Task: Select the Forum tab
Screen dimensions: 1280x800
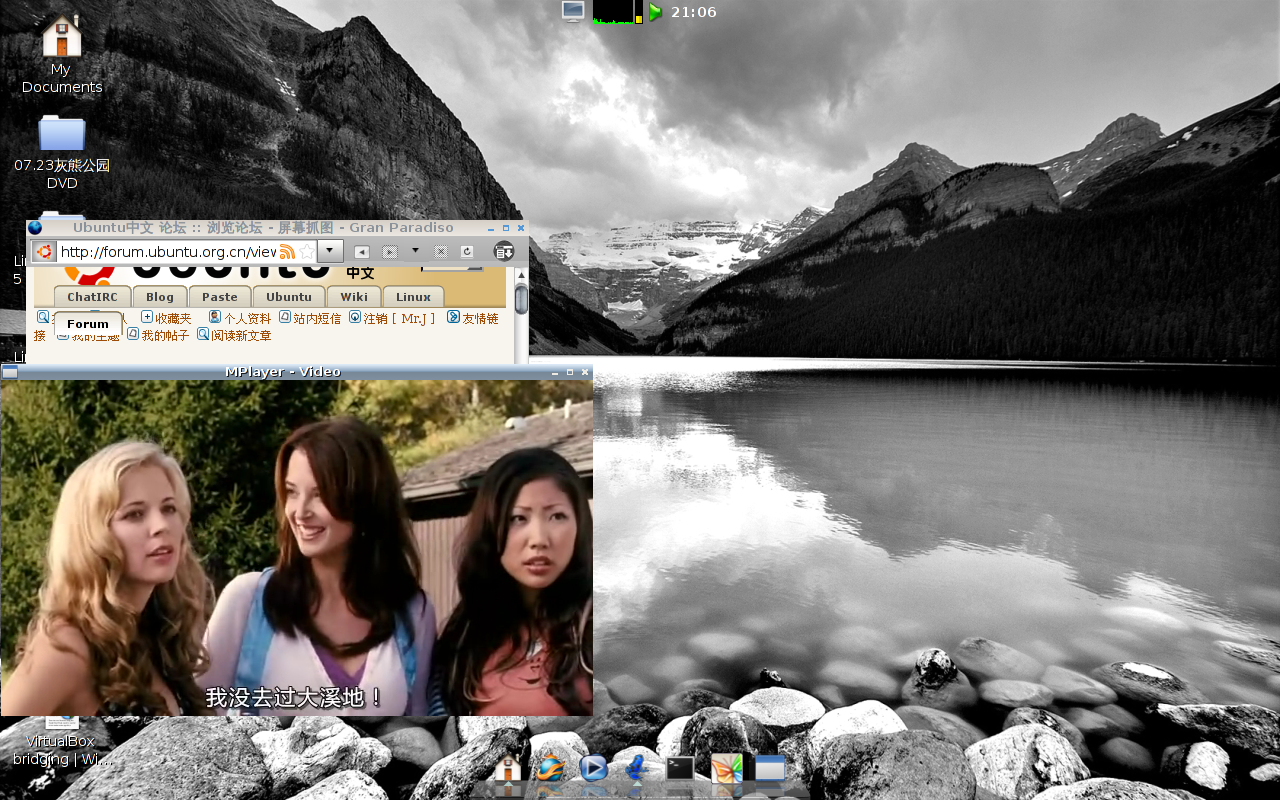Action: pos(88,324)
